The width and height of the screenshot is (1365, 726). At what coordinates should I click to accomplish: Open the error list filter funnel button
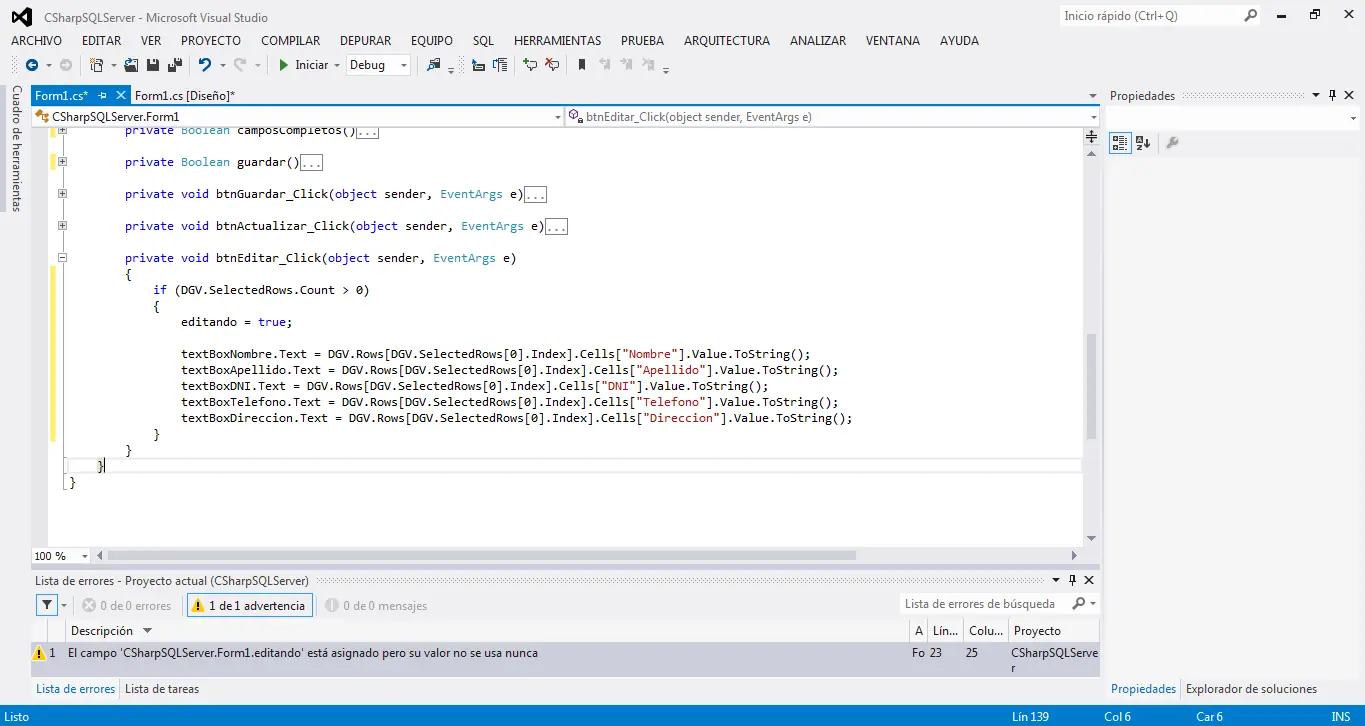(x=47, y=605)
